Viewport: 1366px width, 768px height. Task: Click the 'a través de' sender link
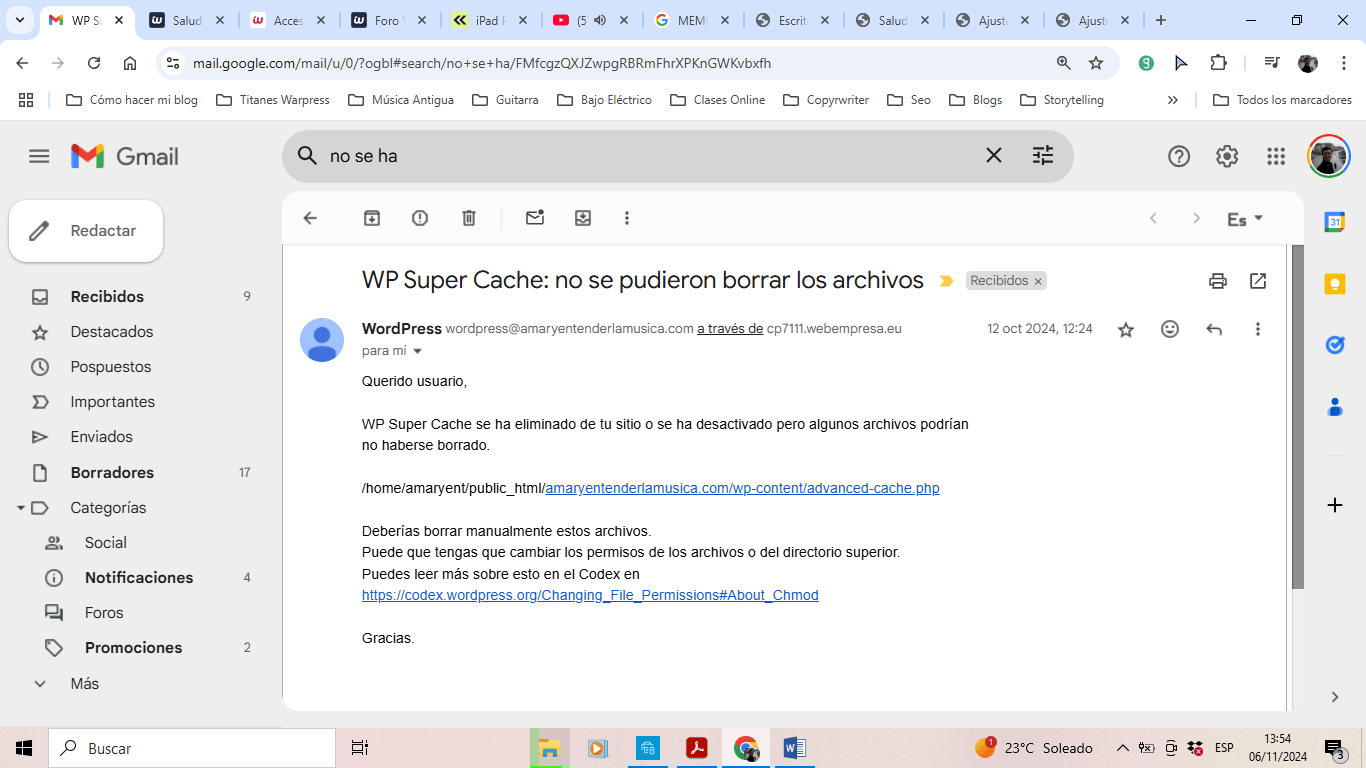pyautogui.click(x=730, y=329)
